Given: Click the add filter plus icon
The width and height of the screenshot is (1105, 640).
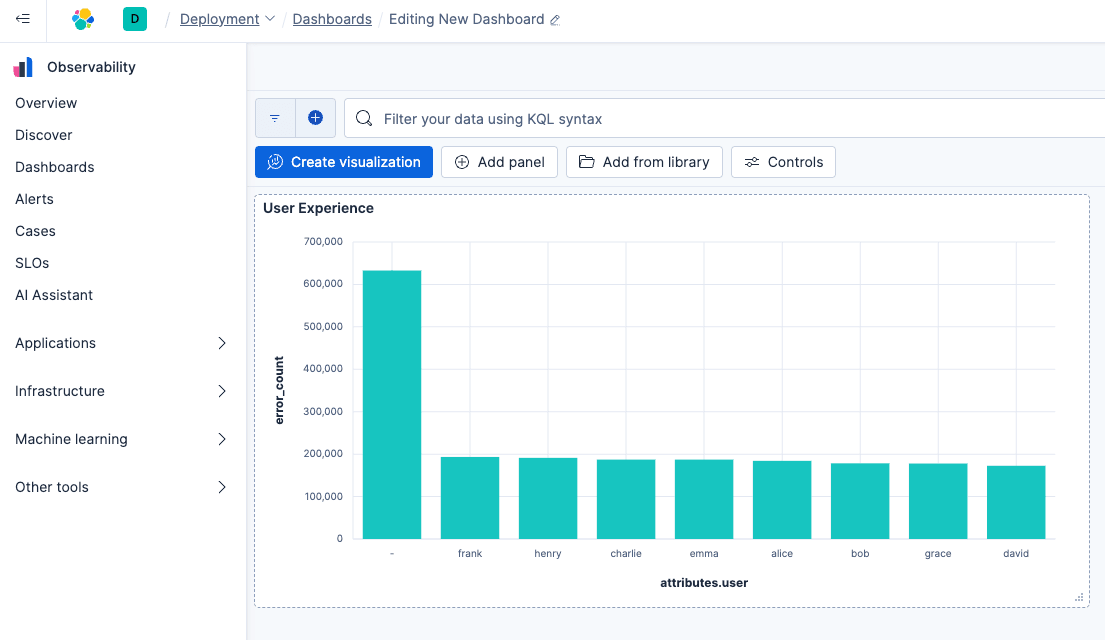Looking at the screenshot, I should pos(315,118).
